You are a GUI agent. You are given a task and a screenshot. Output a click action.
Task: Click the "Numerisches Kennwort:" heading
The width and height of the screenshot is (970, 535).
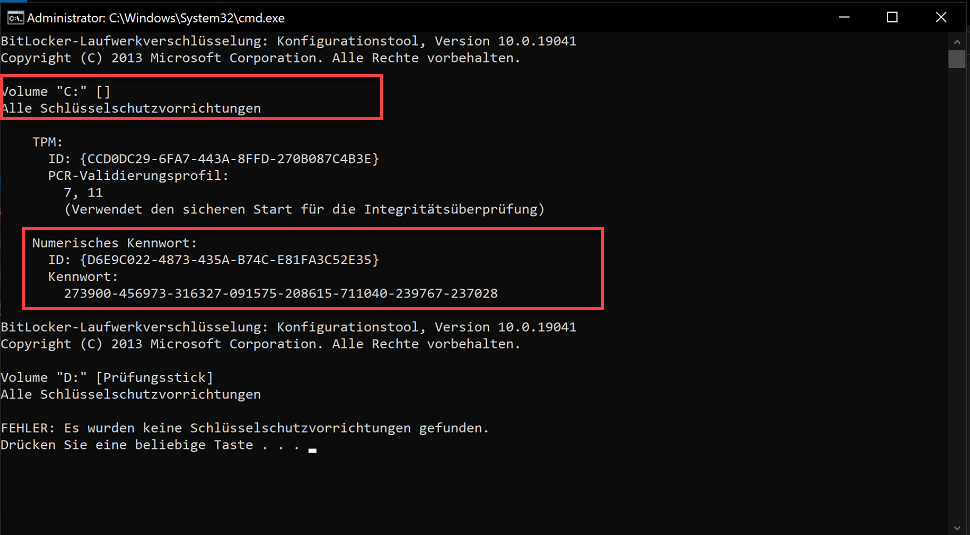(114, 243)
